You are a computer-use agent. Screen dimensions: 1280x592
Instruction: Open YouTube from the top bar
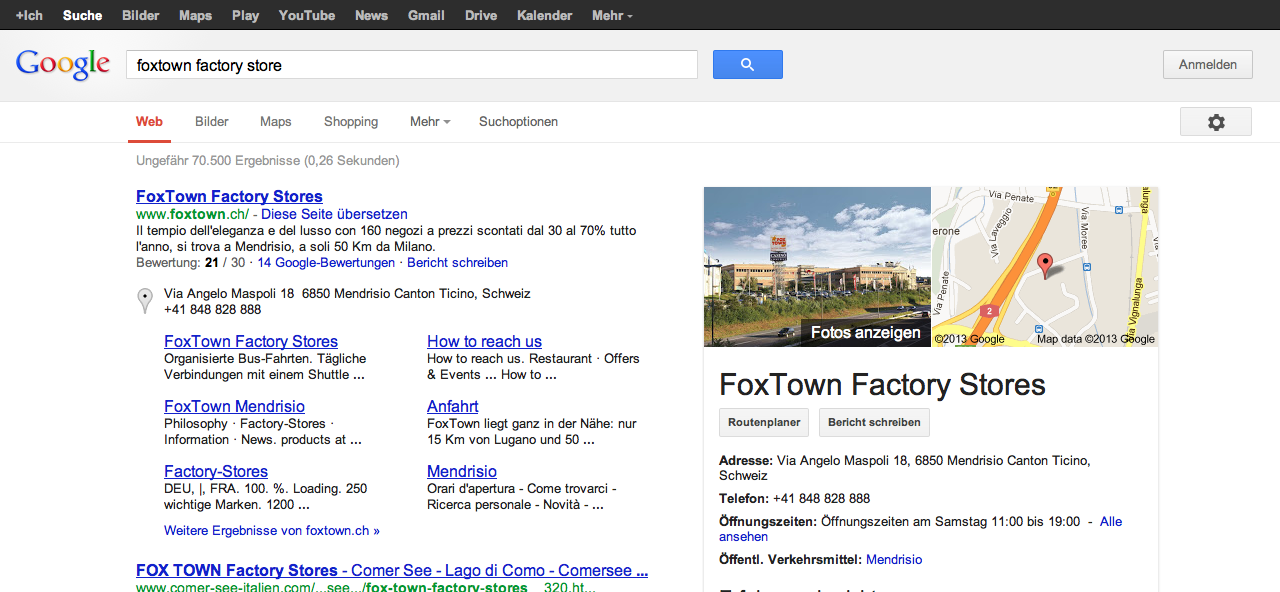point(306,16)
